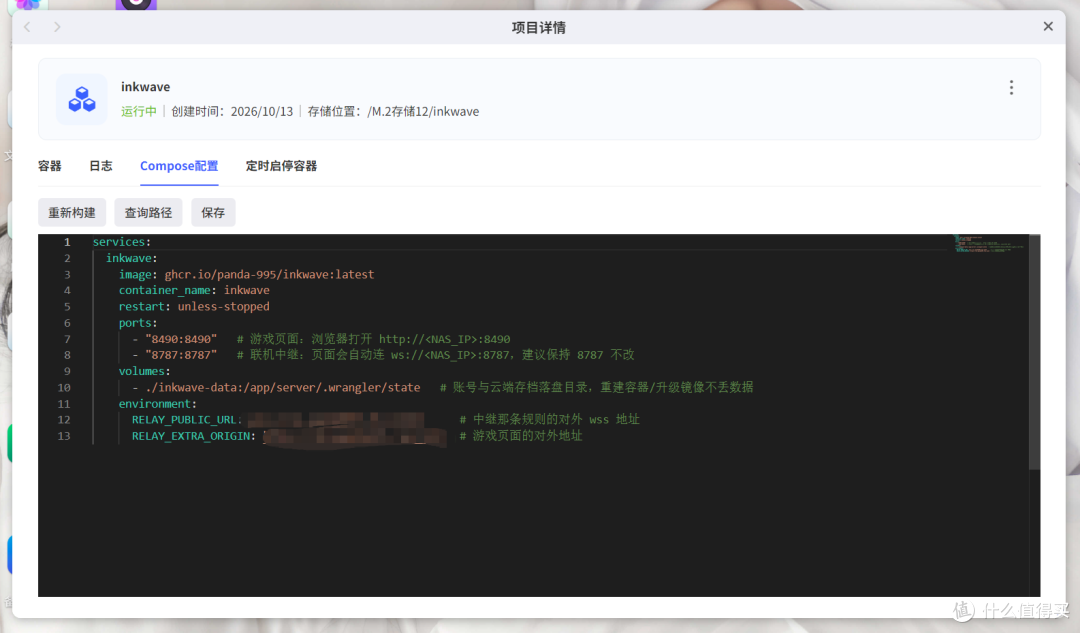Screen dimensions: 1080x633
Task: Click the "8490:8490" port mapping
Action: point(181,339)
